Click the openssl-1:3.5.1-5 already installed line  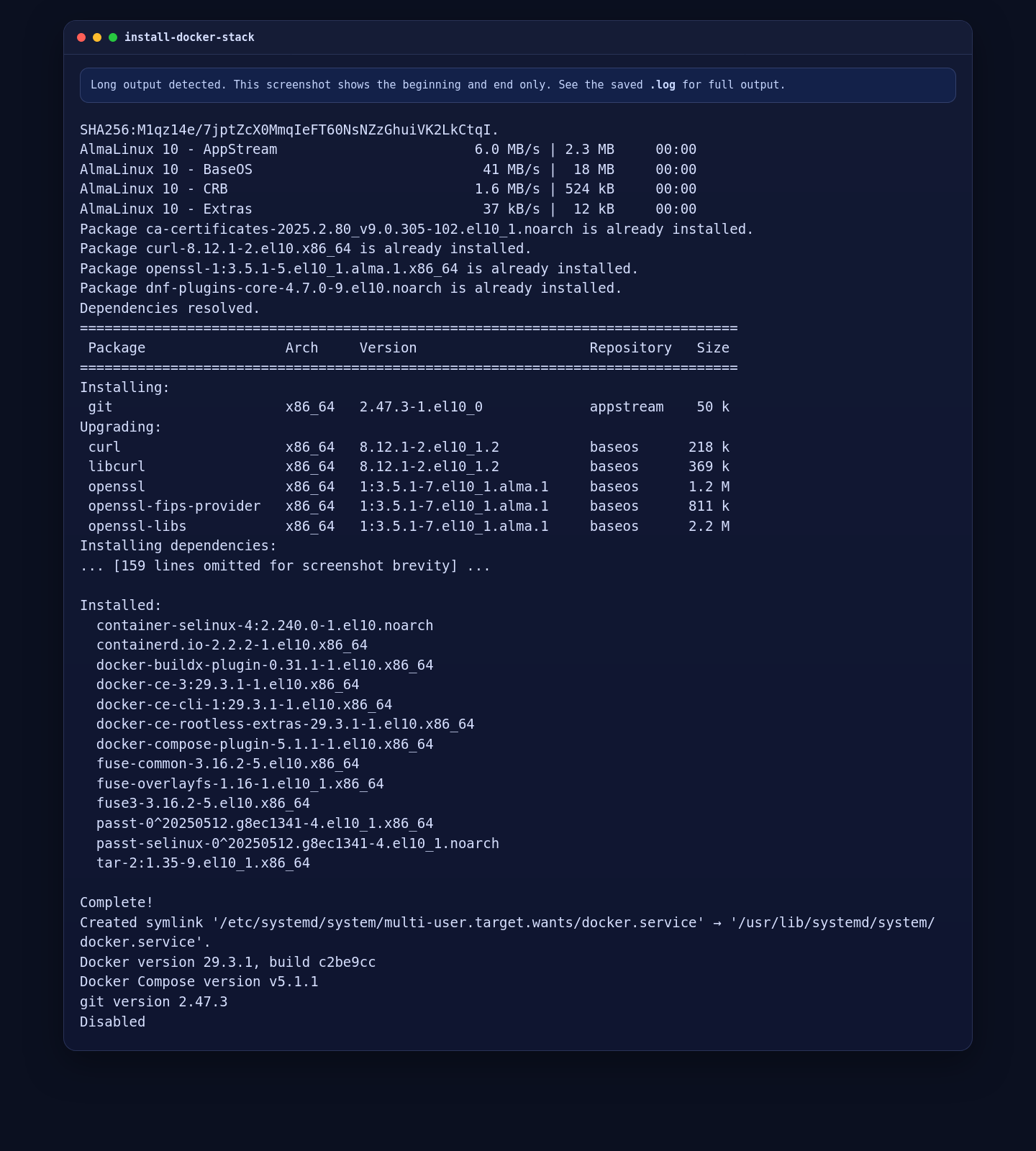[x=359, y=269]
